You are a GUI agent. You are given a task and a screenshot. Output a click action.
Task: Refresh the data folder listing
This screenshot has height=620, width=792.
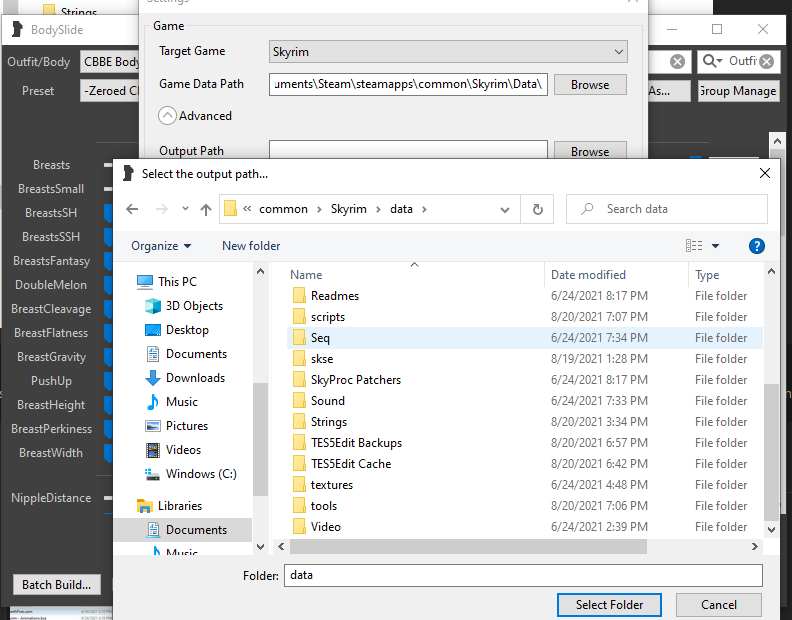click(x=537, y=209)
